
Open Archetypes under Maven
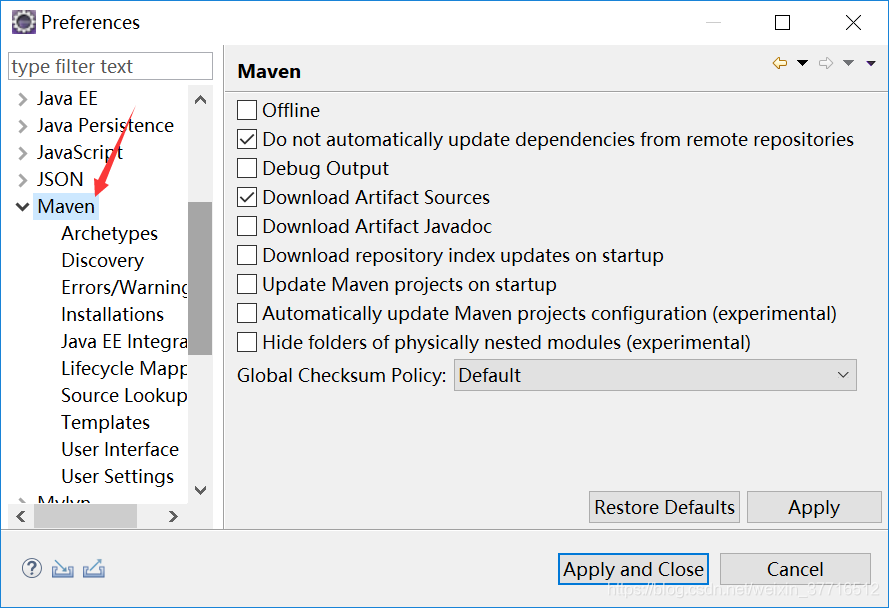pos(109,234)
